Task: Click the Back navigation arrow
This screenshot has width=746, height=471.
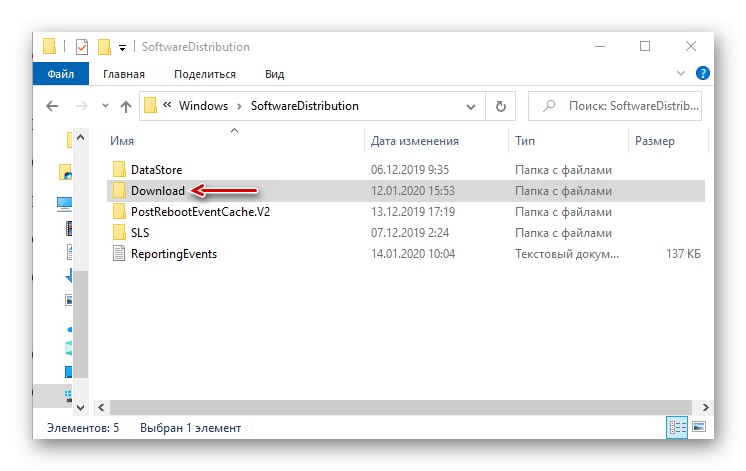Action: [x=52, y=106]
